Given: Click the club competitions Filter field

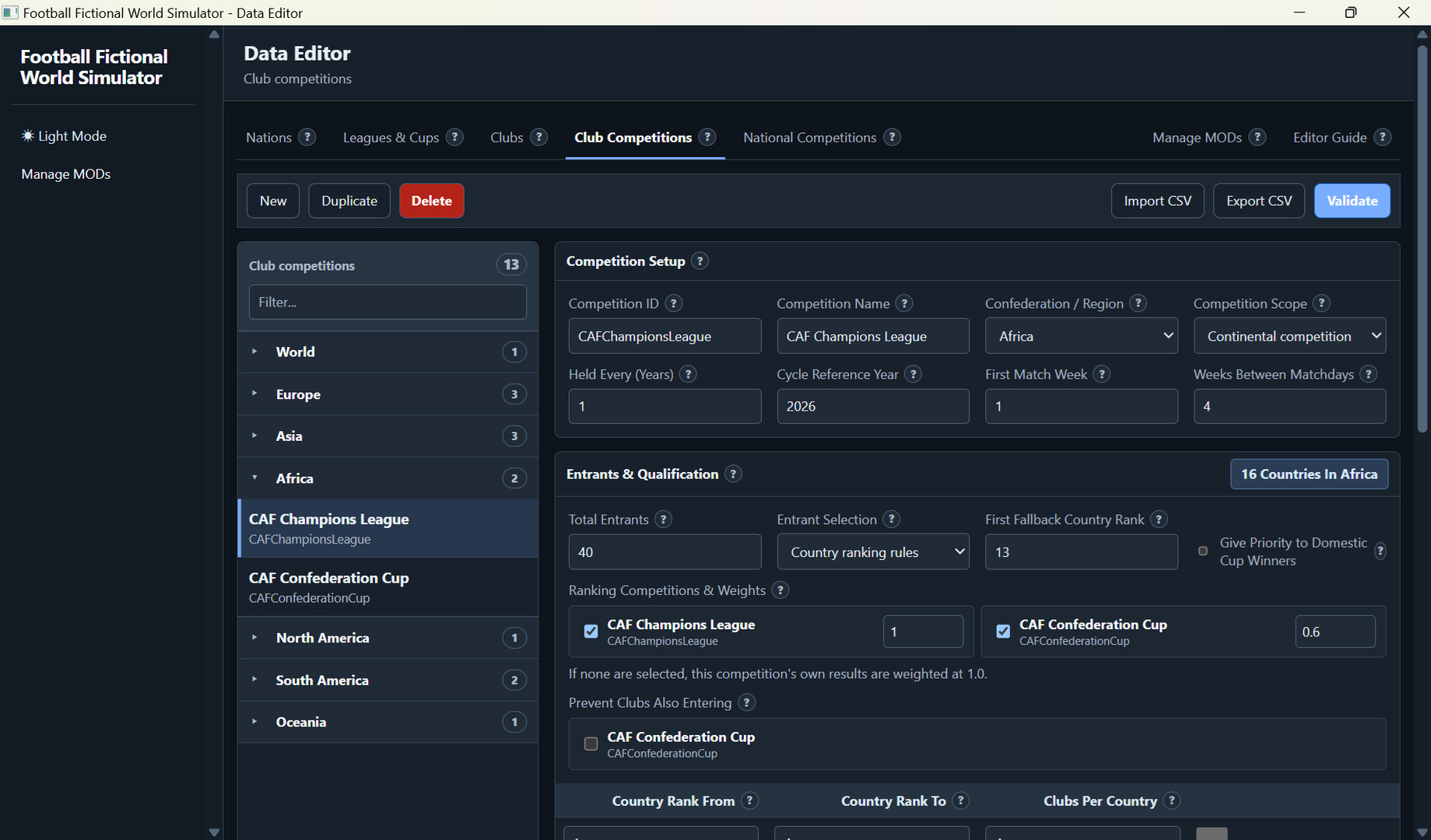Looking at the screenshot, I should point(388,302).
